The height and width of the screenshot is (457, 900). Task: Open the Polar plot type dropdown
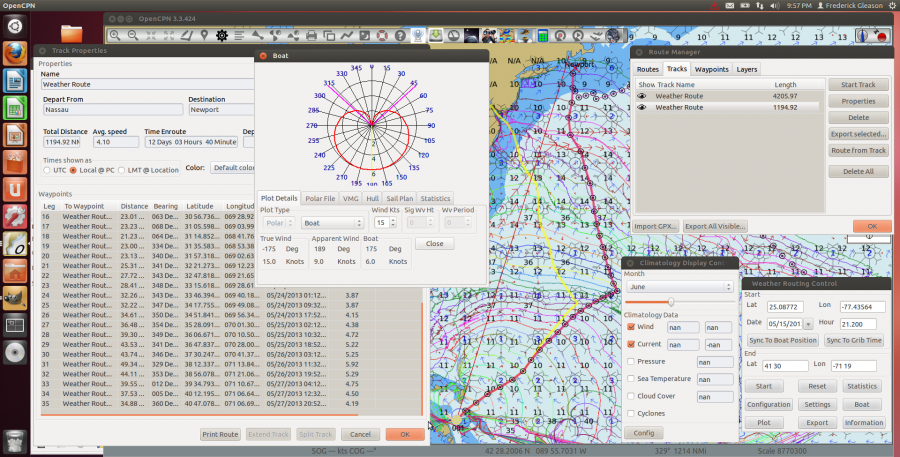click(279, 223)
